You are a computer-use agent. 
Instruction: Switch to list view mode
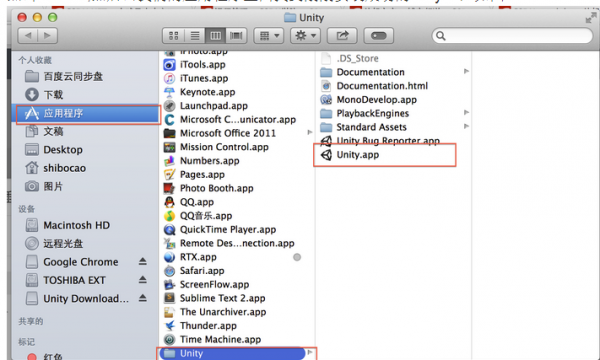click(x=195, y=36)
